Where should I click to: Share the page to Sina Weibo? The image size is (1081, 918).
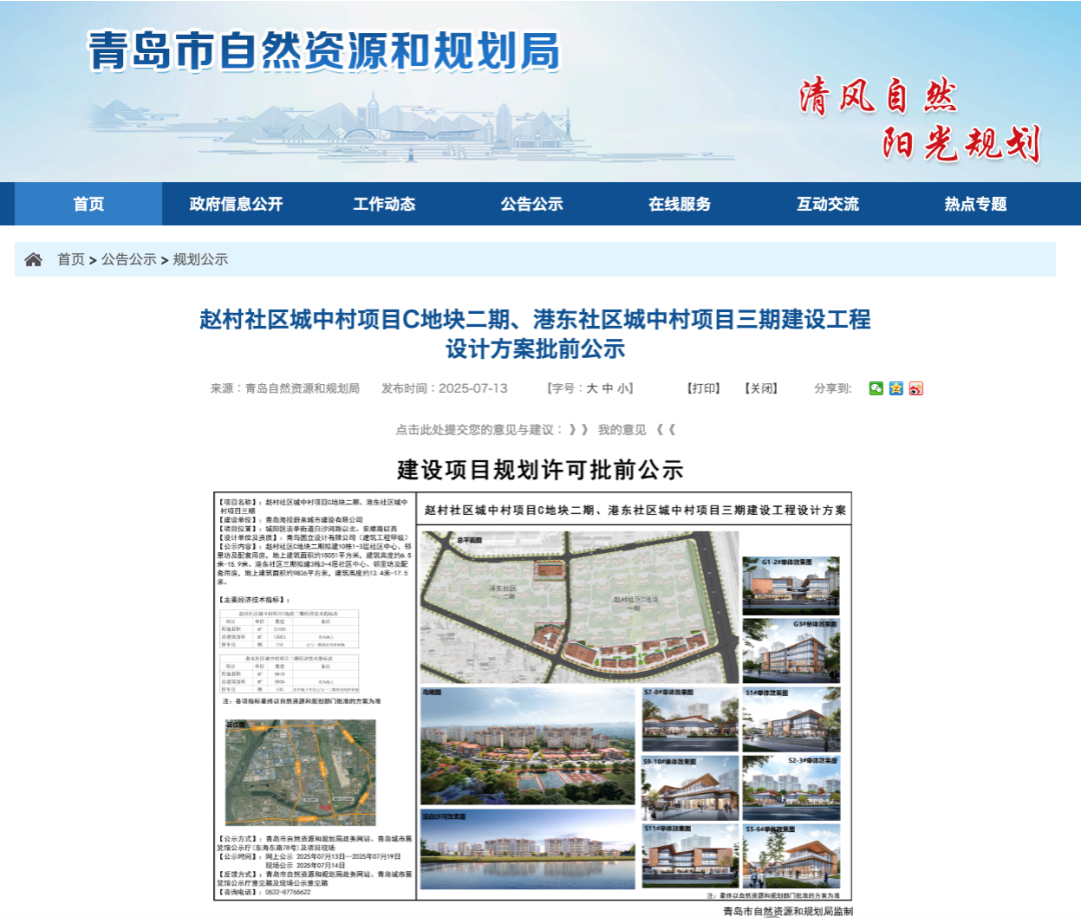point(915,389)
